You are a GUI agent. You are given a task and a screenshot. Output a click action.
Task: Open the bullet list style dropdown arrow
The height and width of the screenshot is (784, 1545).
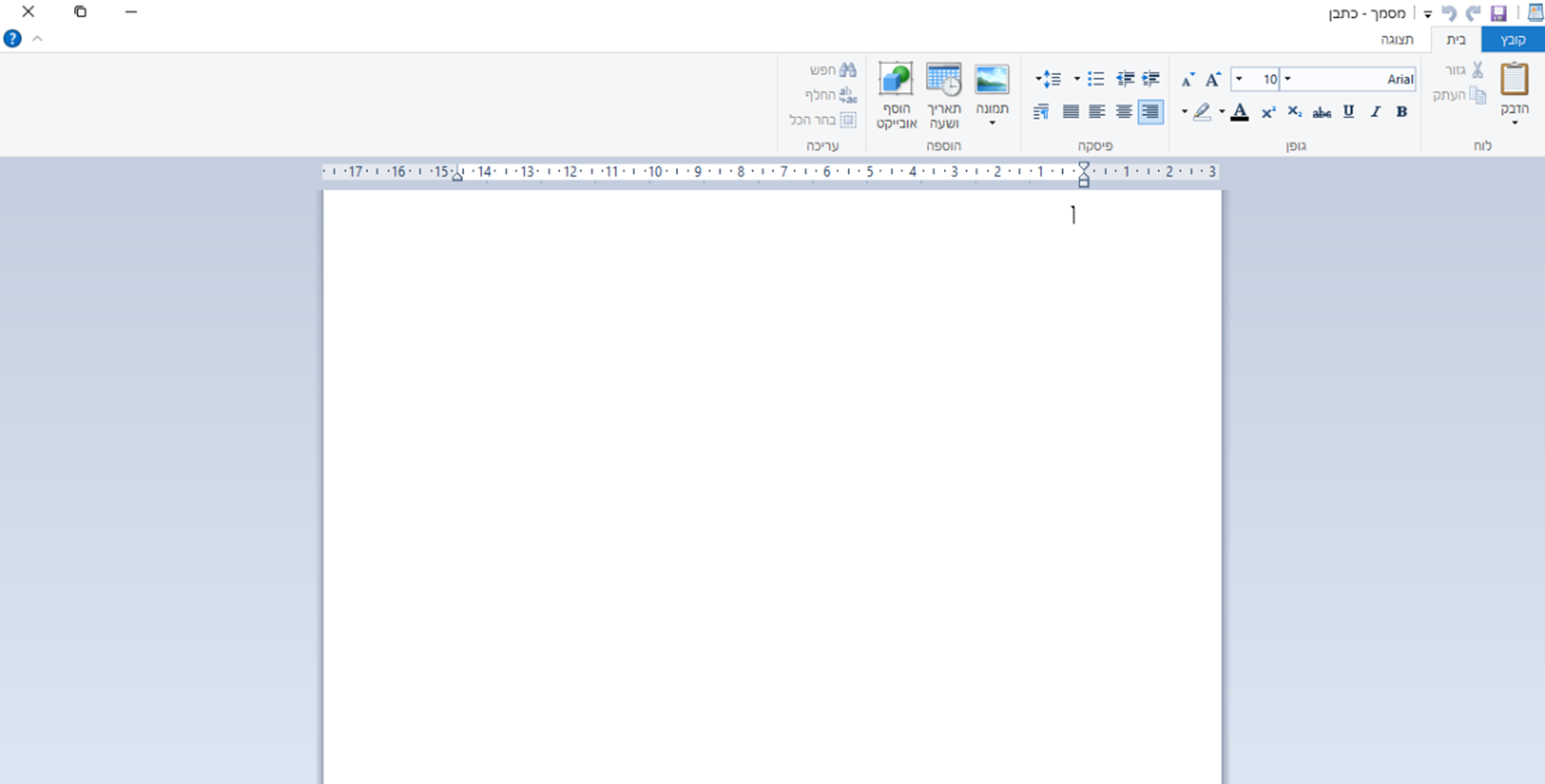tap(1077, 79)
